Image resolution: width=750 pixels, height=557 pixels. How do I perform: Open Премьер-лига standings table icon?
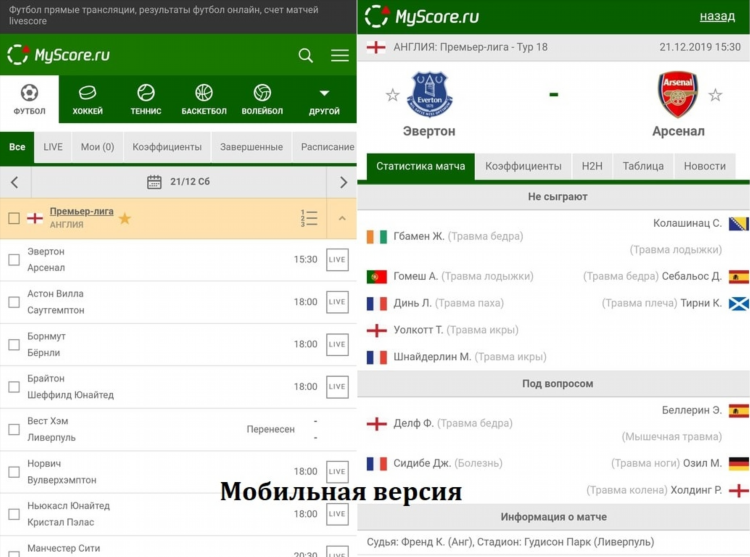click(x=309, y=218)
